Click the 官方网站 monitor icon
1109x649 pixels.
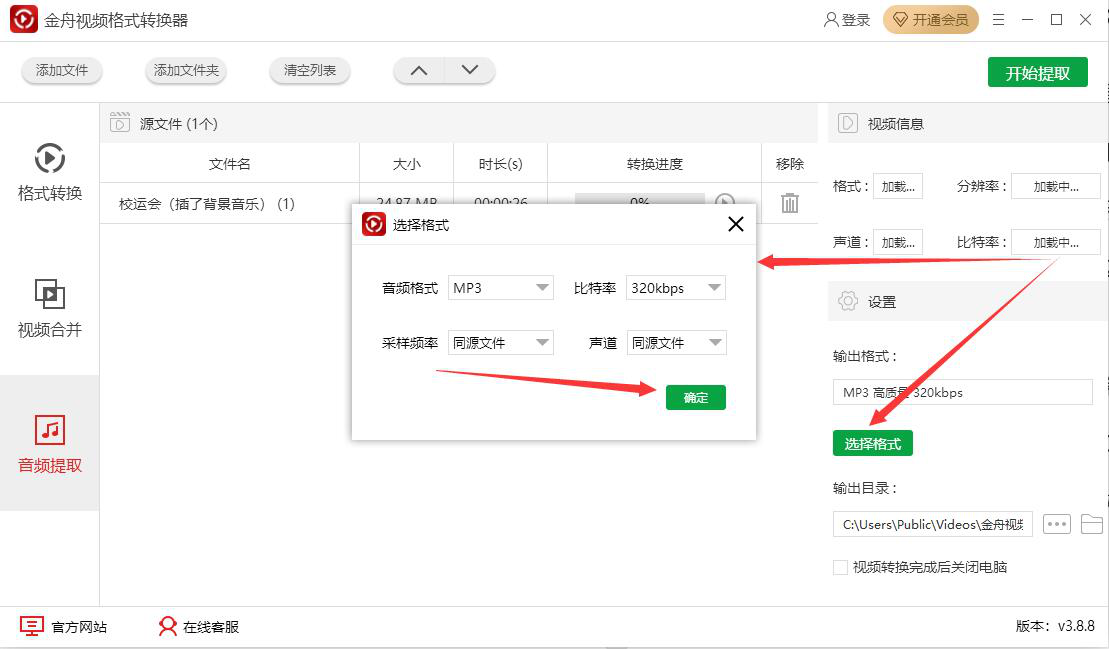(x=32, y=626)
